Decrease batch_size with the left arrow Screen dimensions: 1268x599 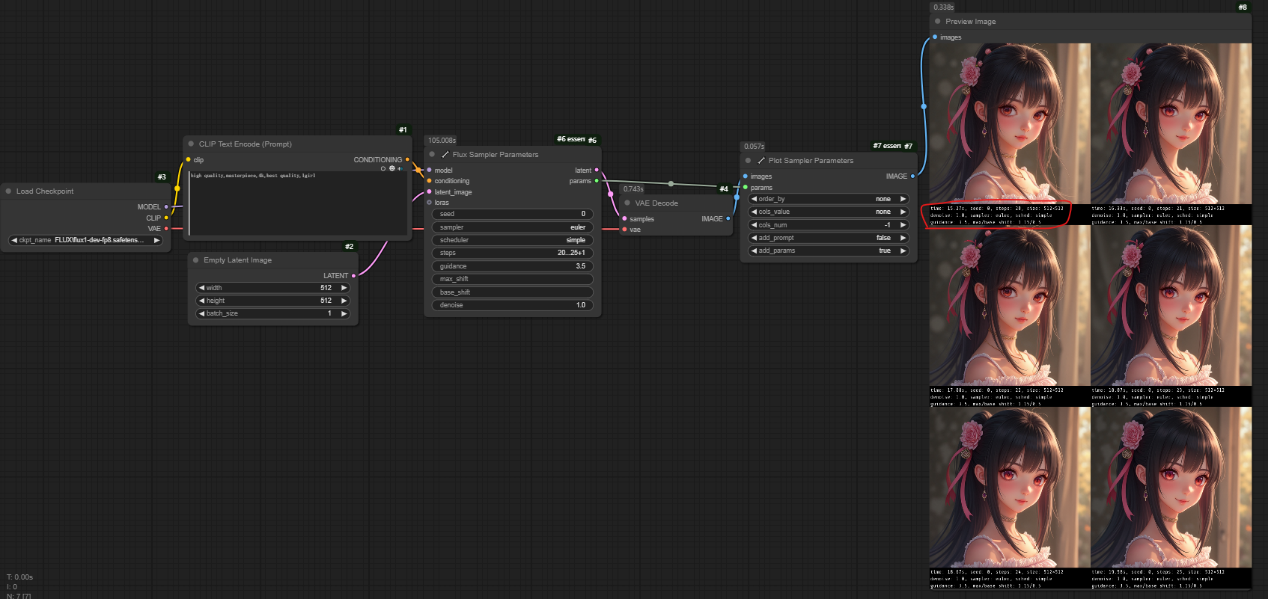(x=201, y=313)
